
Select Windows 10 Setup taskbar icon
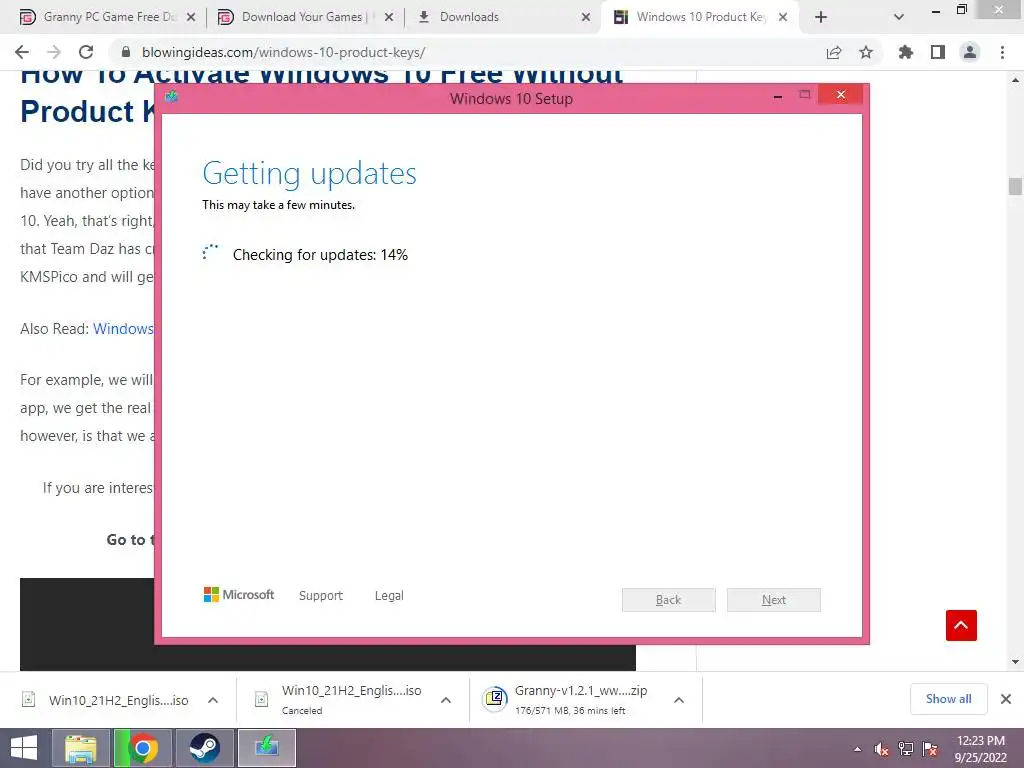[266, 748]
